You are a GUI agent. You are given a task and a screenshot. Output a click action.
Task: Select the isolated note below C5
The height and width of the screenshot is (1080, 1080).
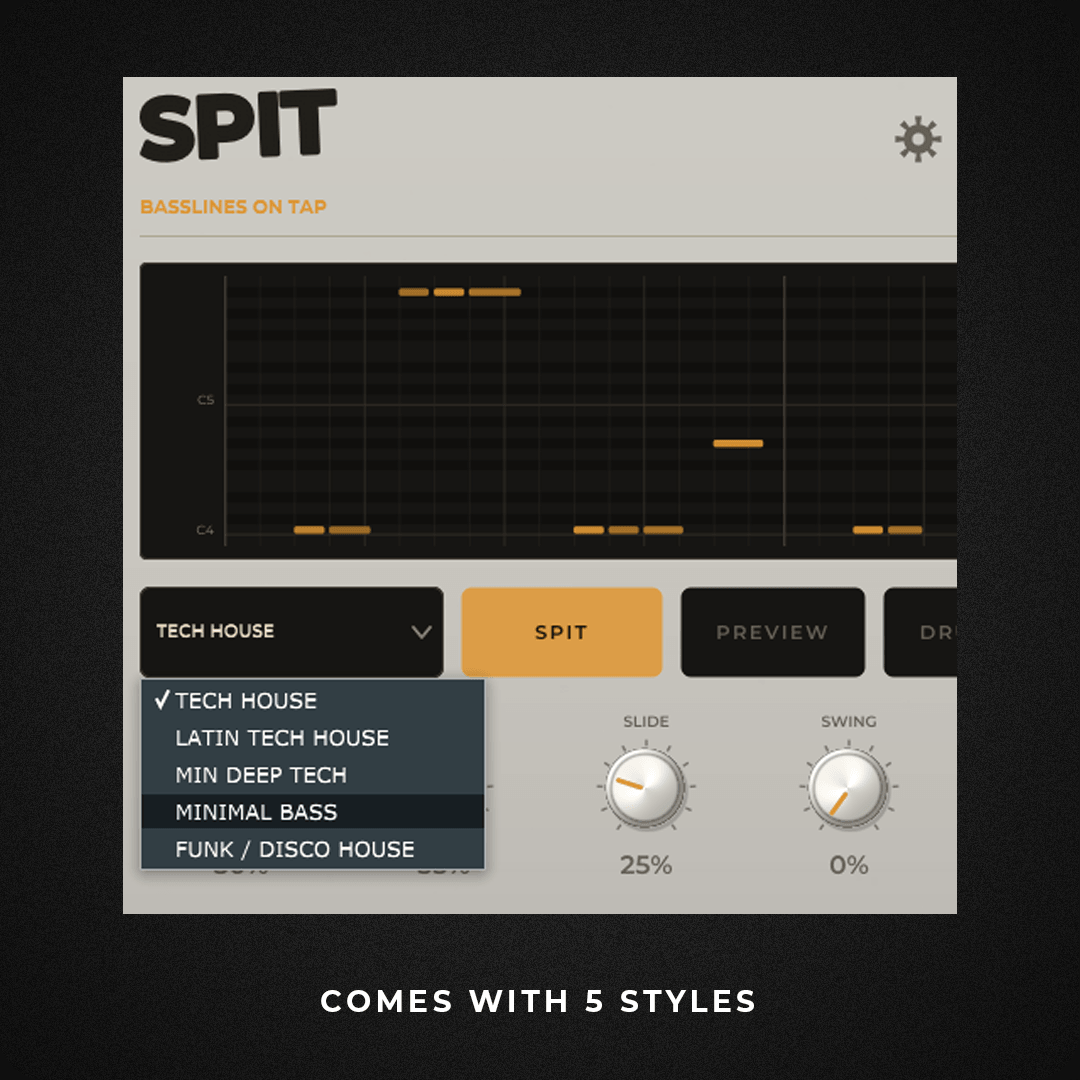pos(738,444)
